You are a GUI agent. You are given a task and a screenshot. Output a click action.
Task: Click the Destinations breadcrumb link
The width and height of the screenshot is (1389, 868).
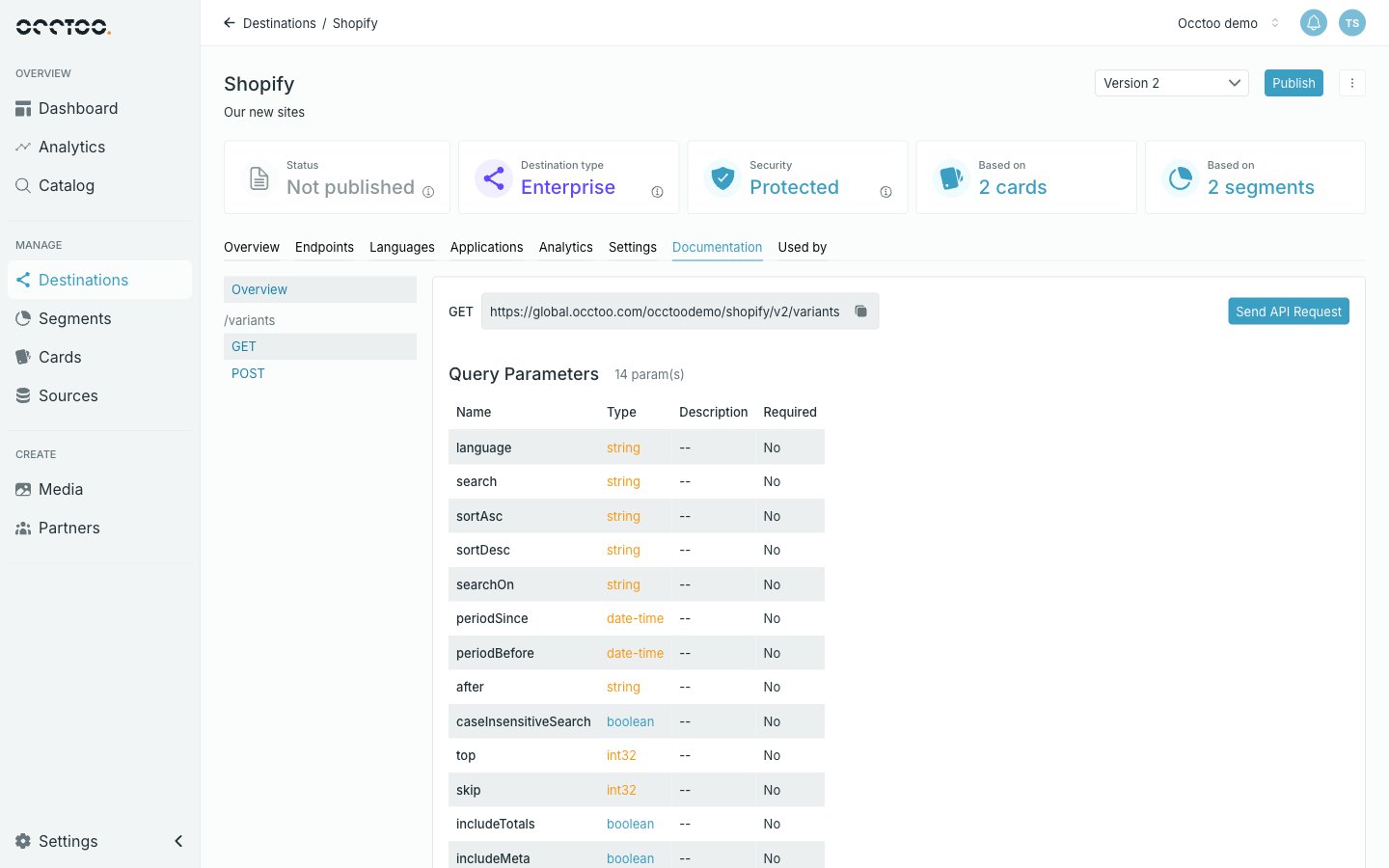click(x=280, y=23)
